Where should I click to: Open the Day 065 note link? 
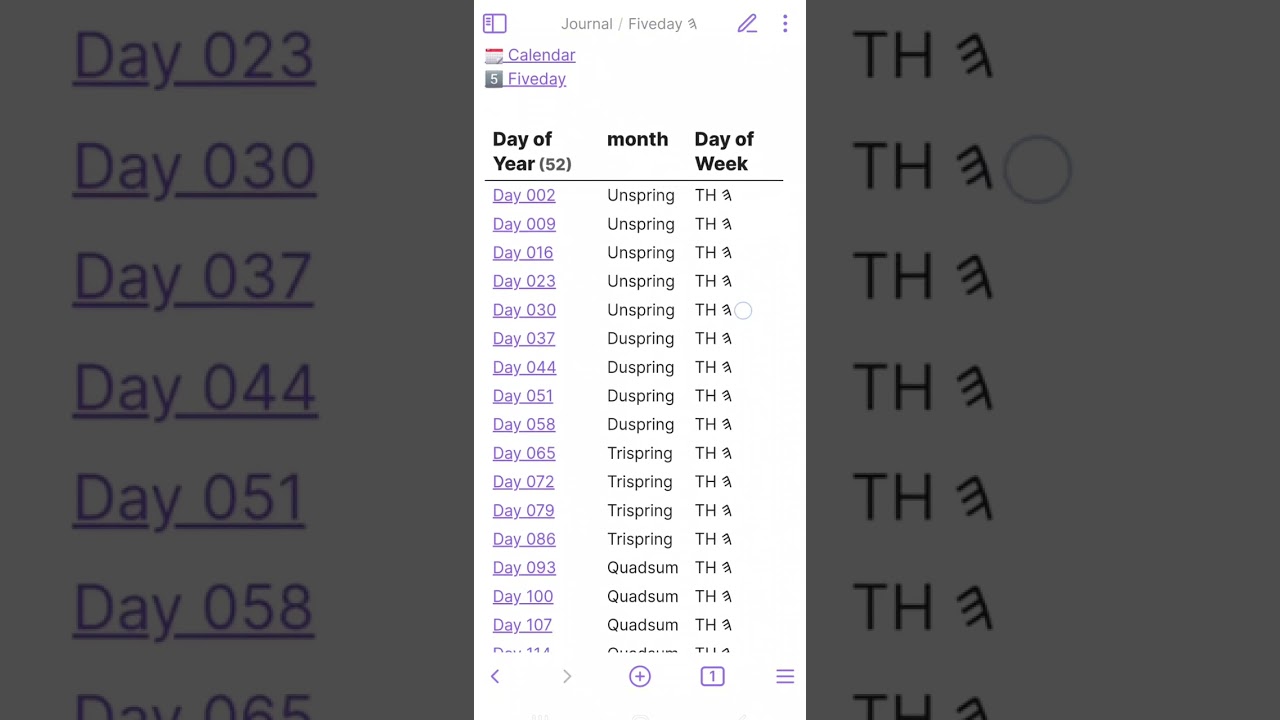523,453
